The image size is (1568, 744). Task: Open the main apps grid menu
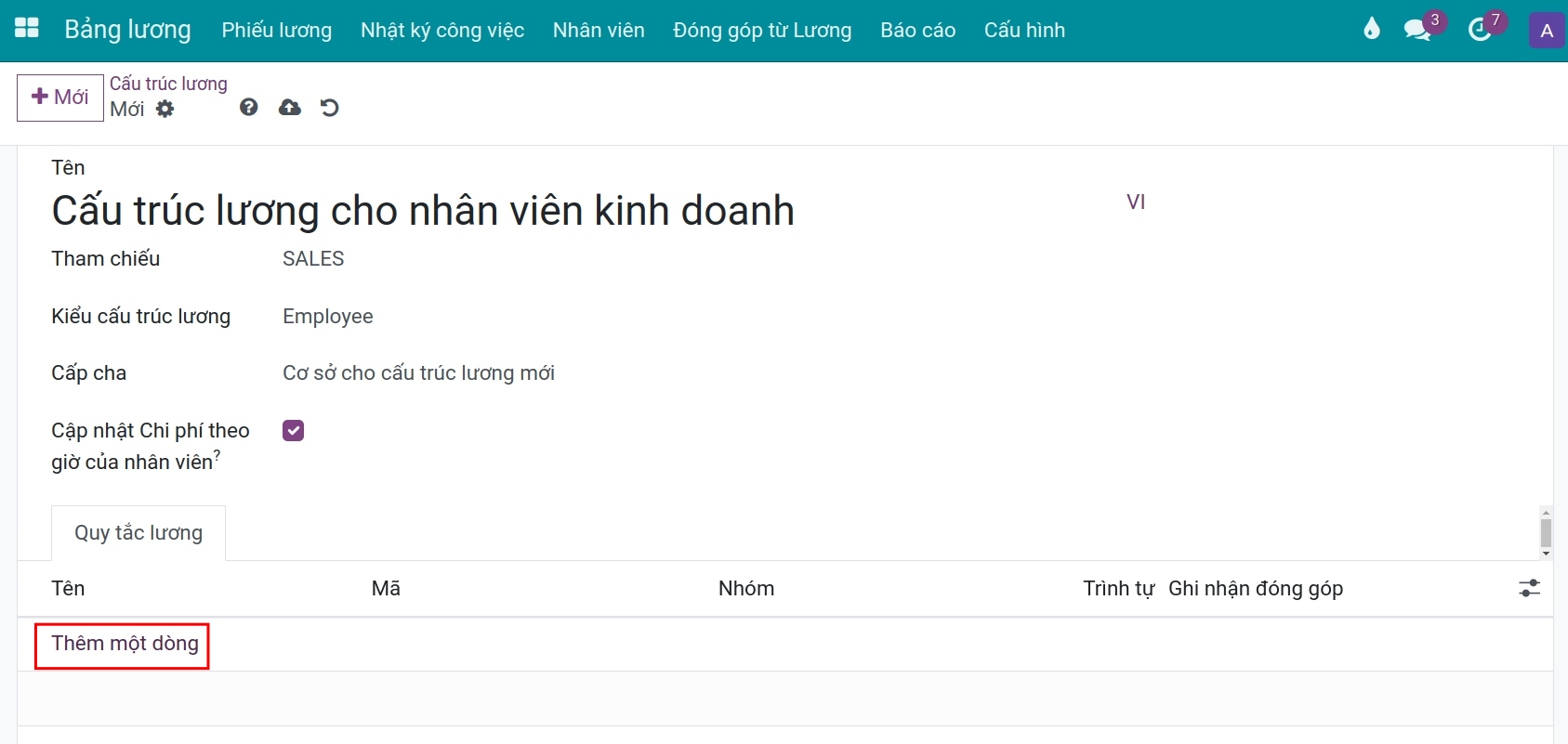point(27,29)
